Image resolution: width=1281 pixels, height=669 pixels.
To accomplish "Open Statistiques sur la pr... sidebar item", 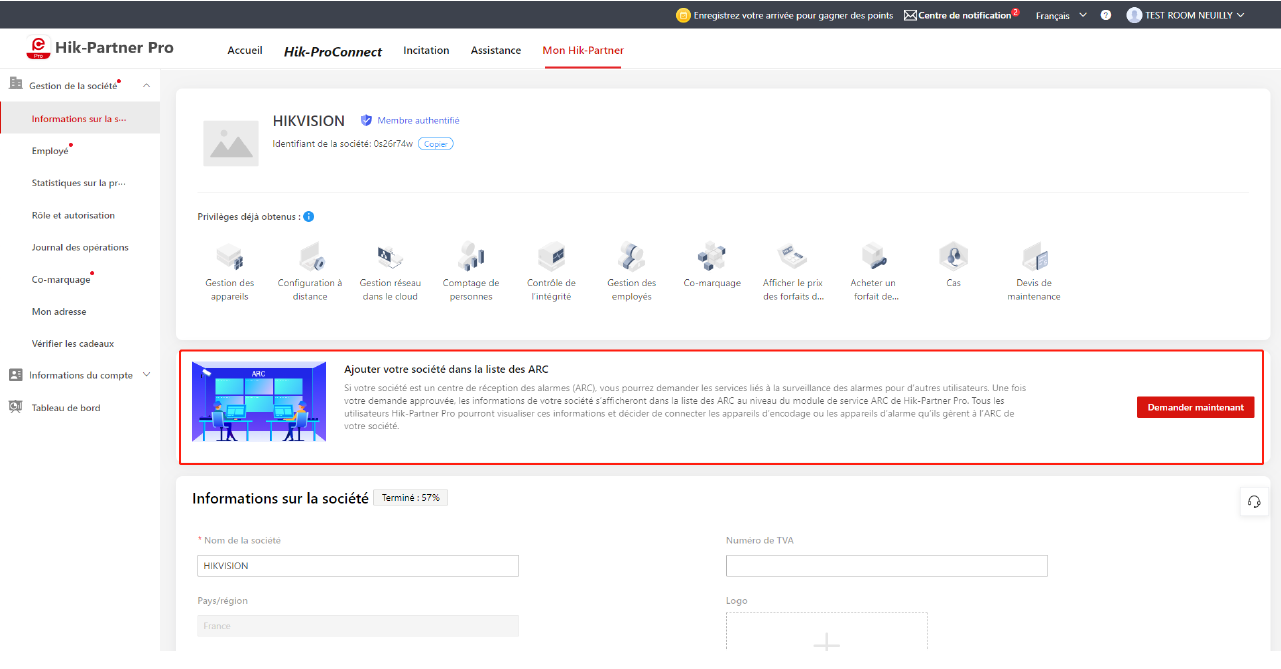I will 80,183.
